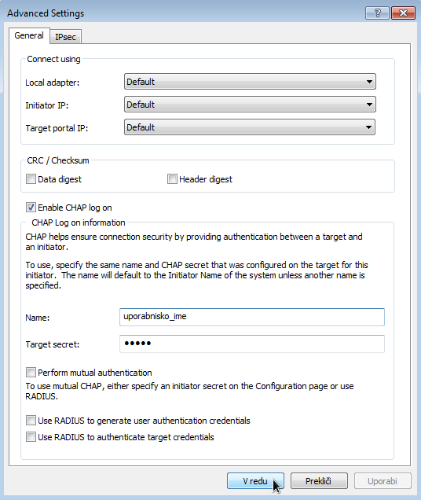Click the question mark help button
421x500 pixels.
[x=377, y=13]
